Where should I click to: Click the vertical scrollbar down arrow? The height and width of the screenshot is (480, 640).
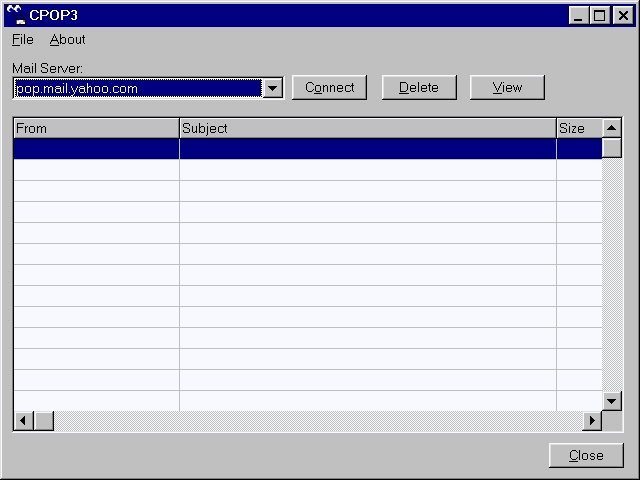(x=612, y=401)
